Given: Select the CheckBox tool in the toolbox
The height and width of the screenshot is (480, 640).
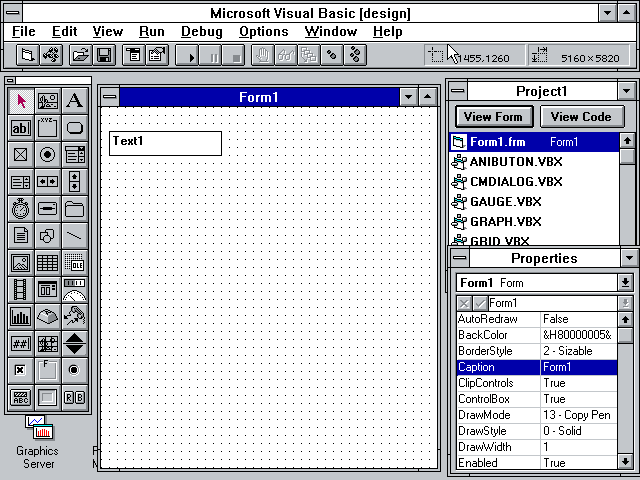Looking at the screenshot, I should (21, 155).
